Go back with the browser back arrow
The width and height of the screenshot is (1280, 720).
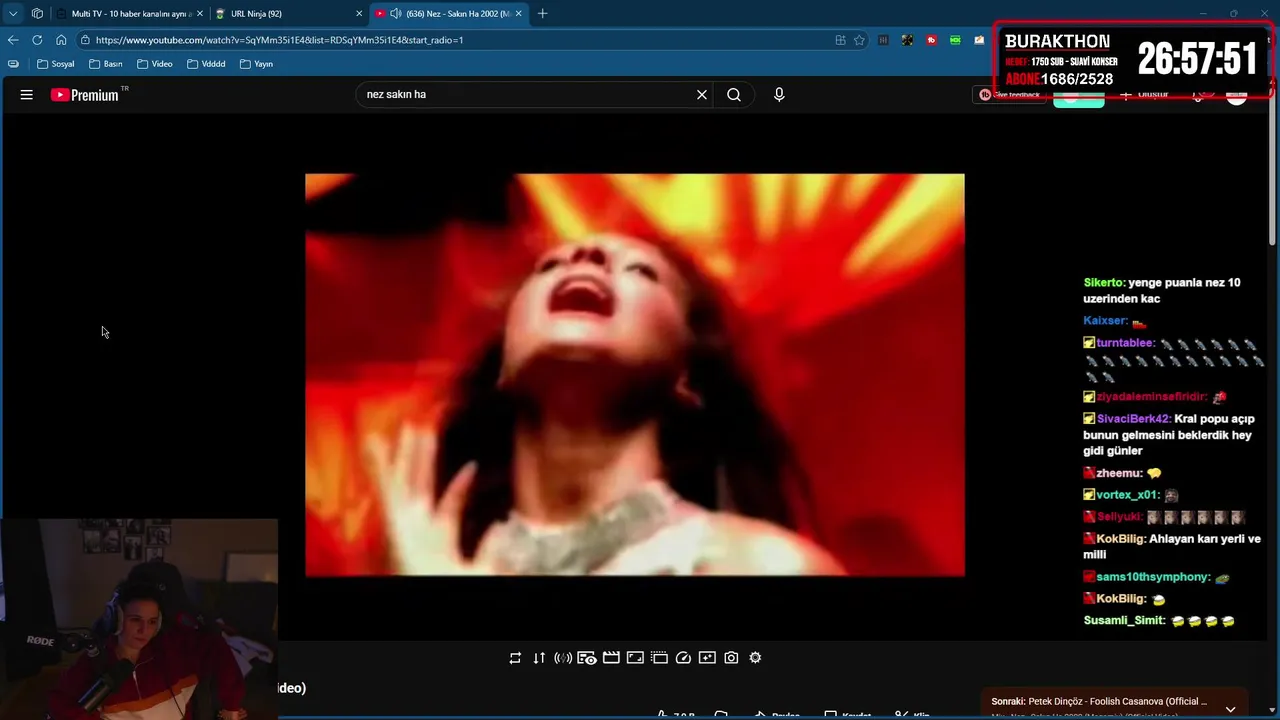[13, 40]
